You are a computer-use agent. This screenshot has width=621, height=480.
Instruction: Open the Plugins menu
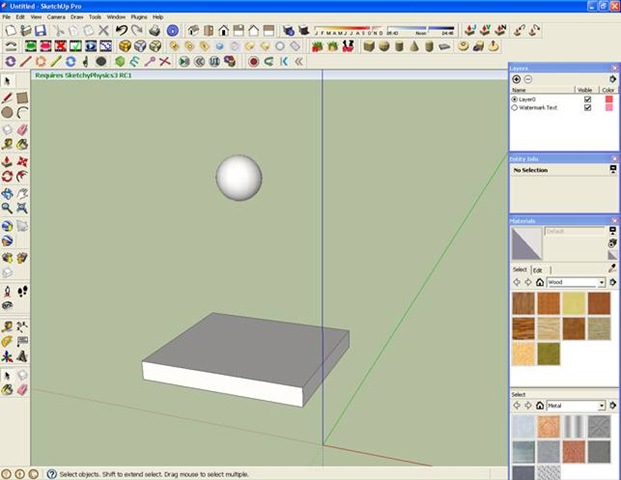[x=138, y=17]
